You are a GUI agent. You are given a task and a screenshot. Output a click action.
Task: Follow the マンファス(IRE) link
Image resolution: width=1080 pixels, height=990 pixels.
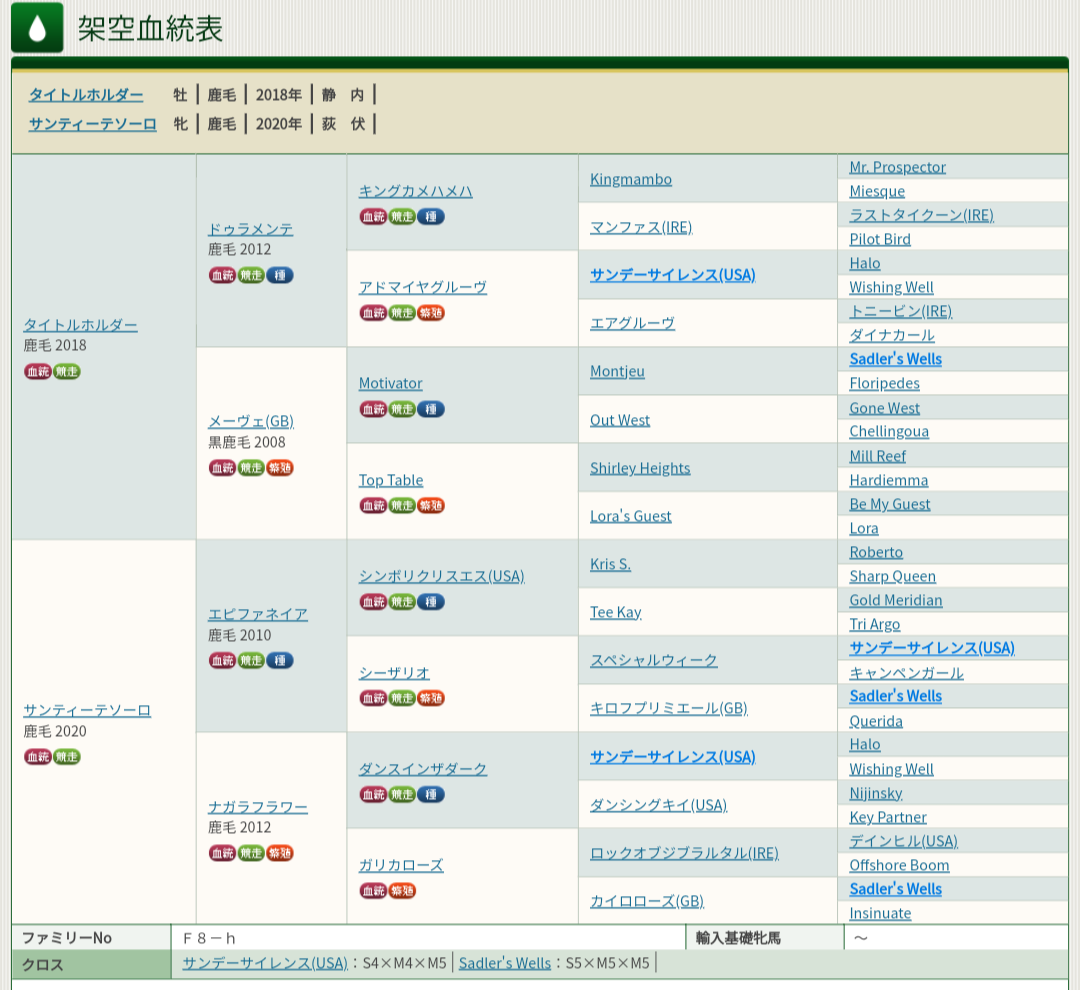tap(641, 227)
